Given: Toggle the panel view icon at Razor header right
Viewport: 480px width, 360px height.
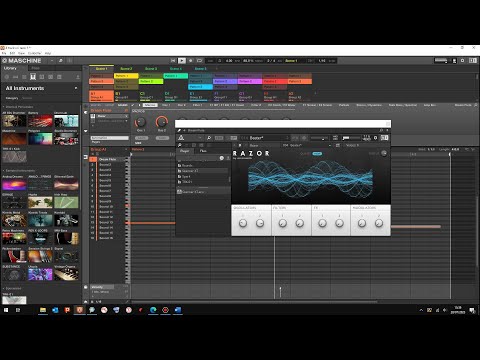Looking at the screenshot, I should (384, 138).
